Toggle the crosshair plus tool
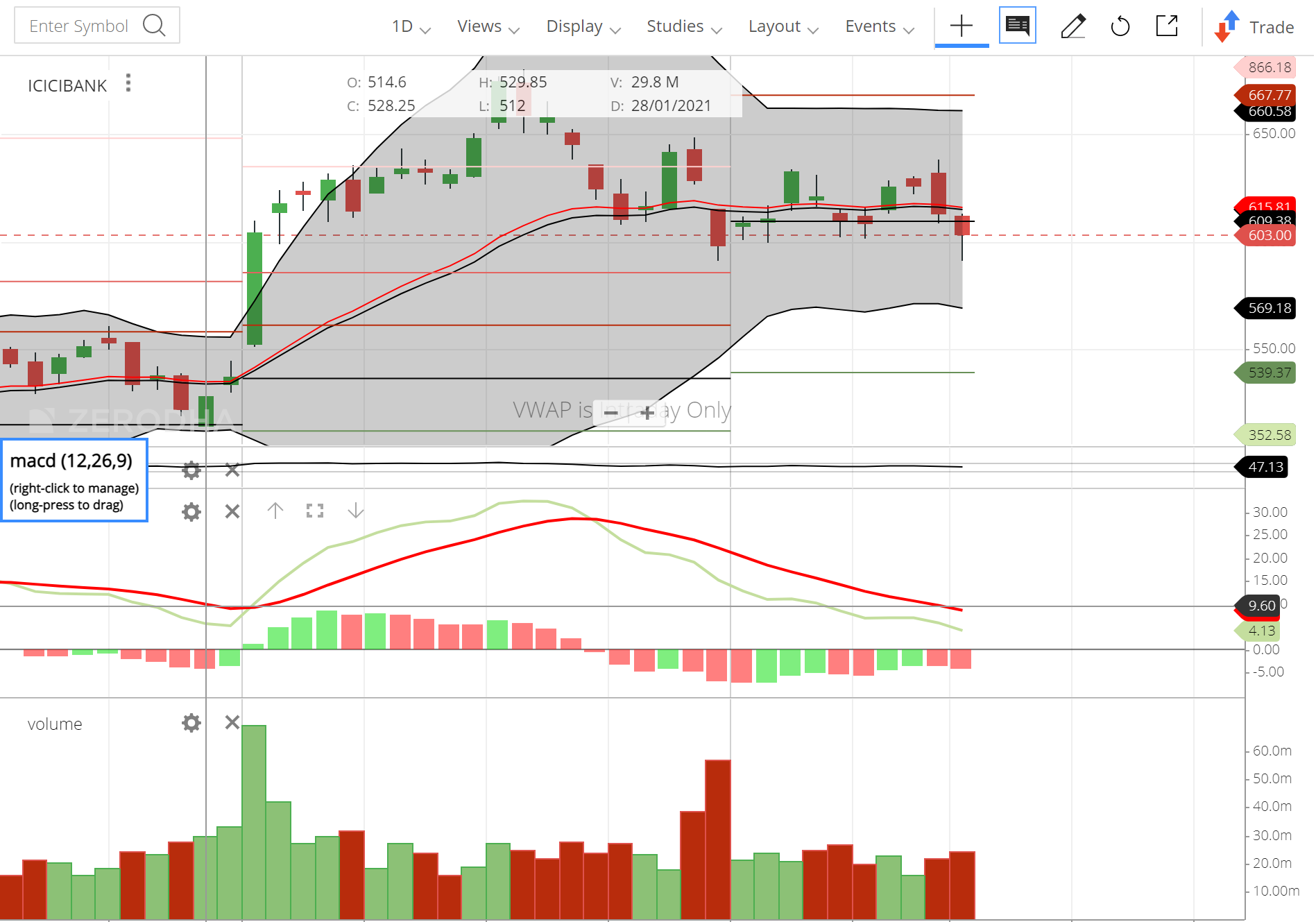This screenshot has width=1316, height=922. [x=962, y=26]
